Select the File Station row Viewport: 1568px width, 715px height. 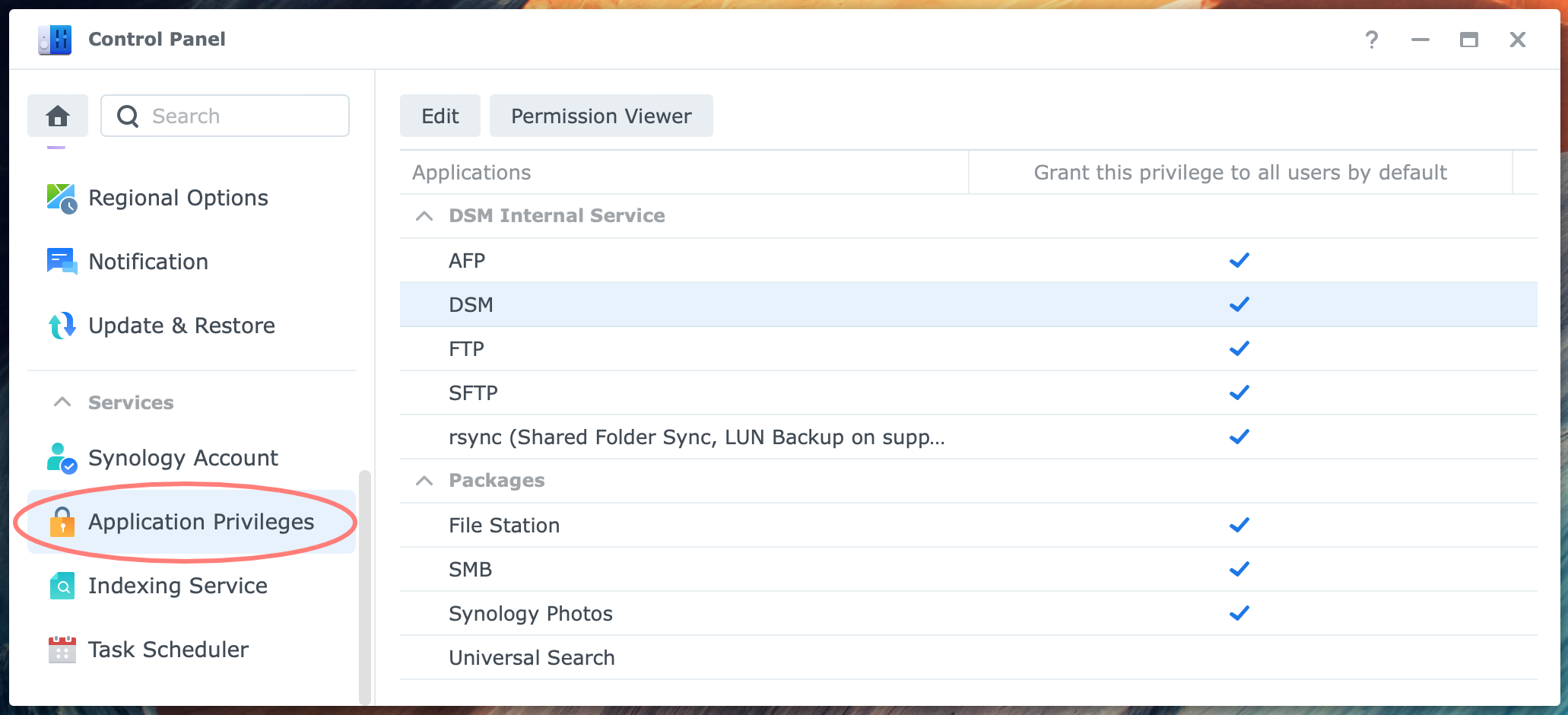pyautogui.click(x=969, y=525)
